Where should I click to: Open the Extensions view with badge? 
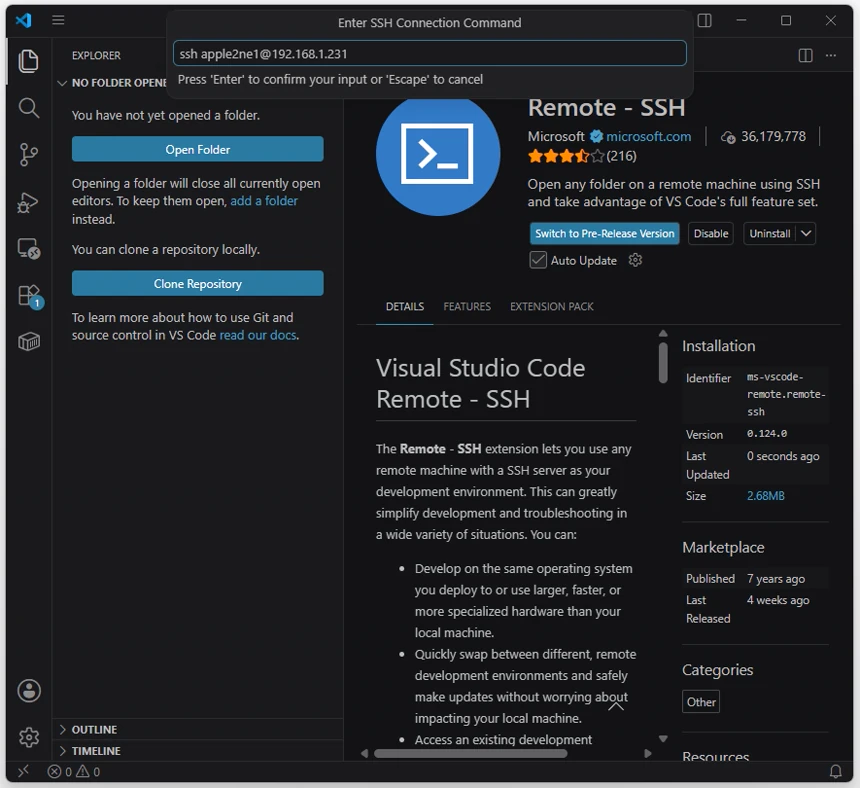[x=30, y=296]
